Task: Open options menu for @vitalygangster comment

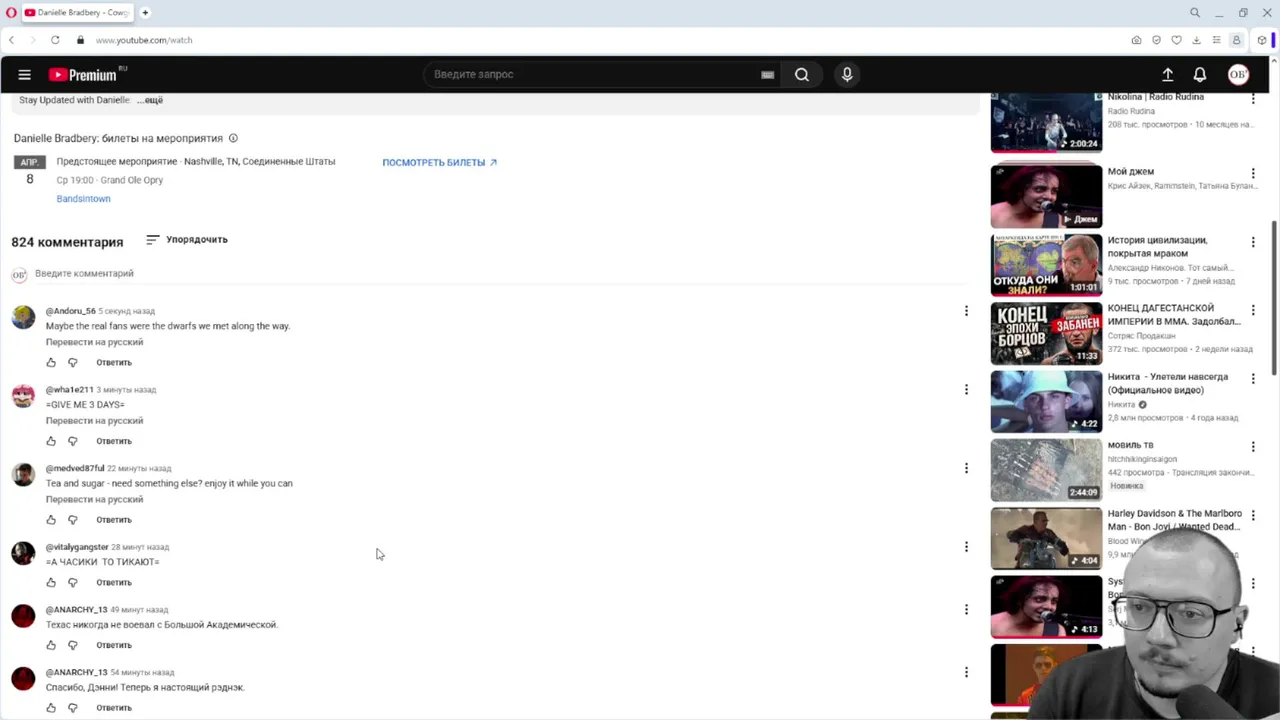Action: point(966,547)
